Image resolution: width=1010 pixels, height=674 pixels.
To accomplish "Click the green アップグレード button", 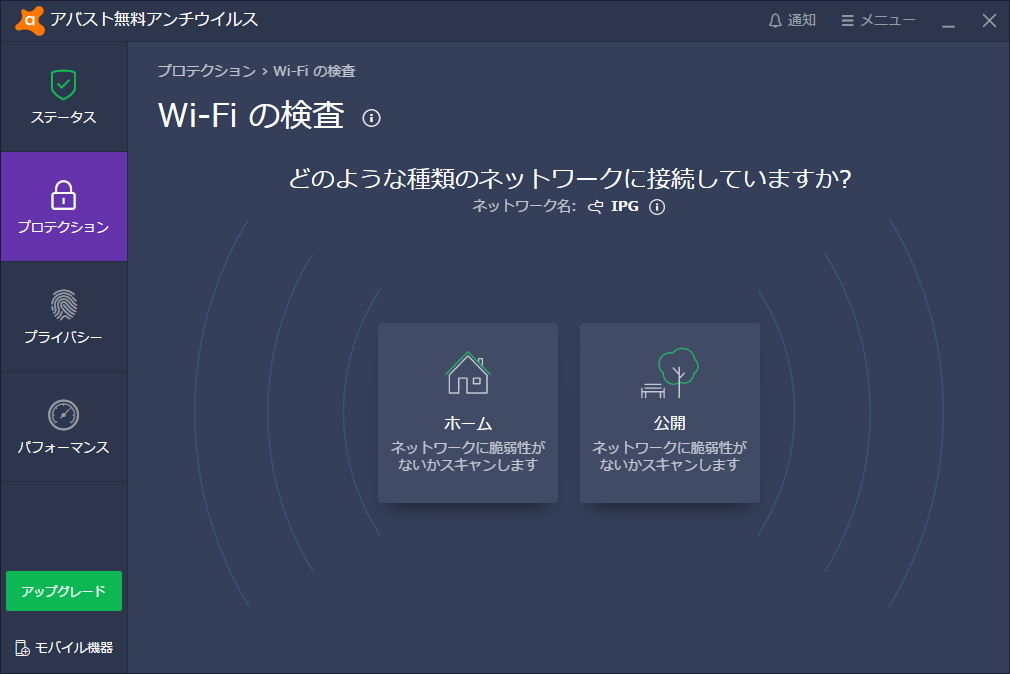I will 63,591.
